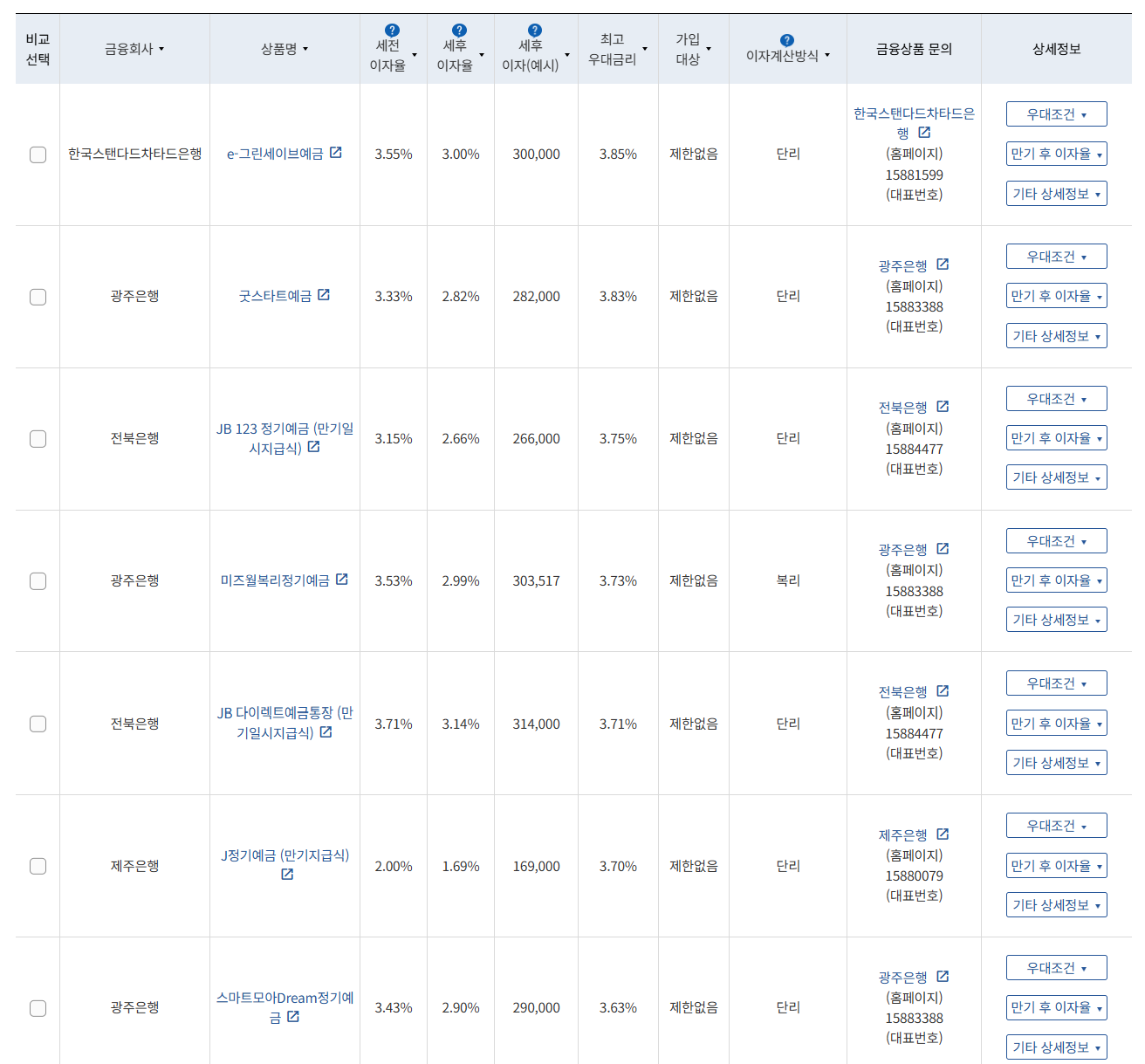Sort by 세후 이자(예시) column header
The width and height of the screenshot is (1145, 1064).
click(536, 55)
